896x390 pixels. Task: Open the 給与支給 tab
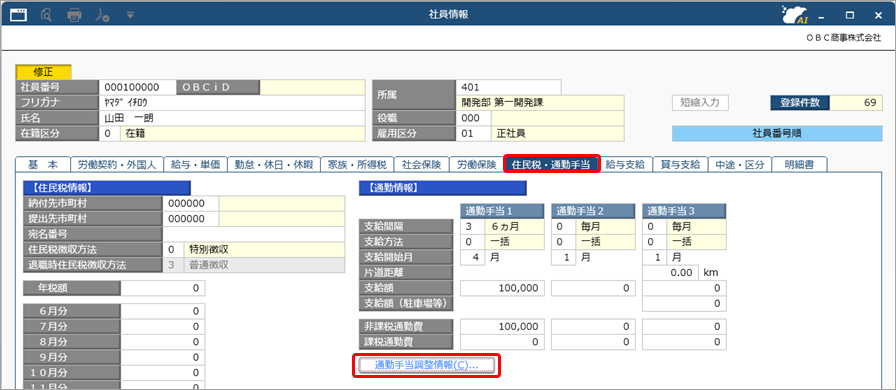coord(625,165)
